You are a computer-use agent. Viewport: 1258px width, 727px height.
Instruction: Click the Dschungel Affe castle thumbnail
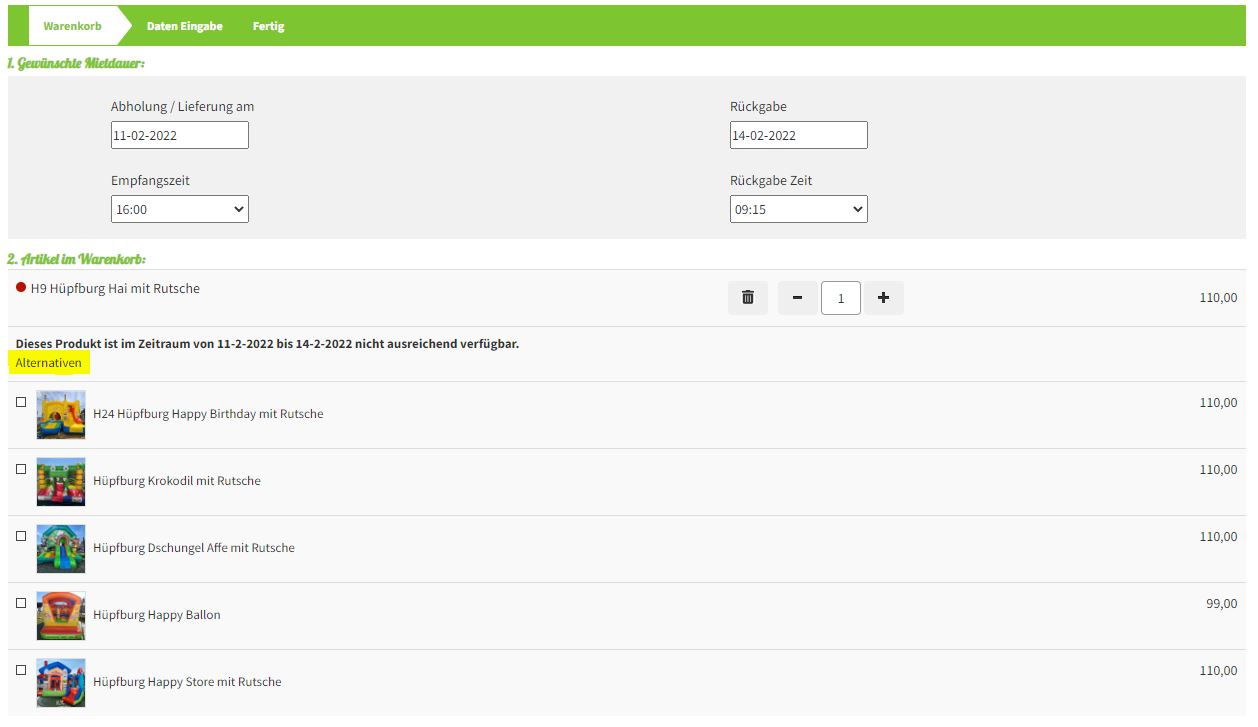pyautogui.click(x=61, y=548)
